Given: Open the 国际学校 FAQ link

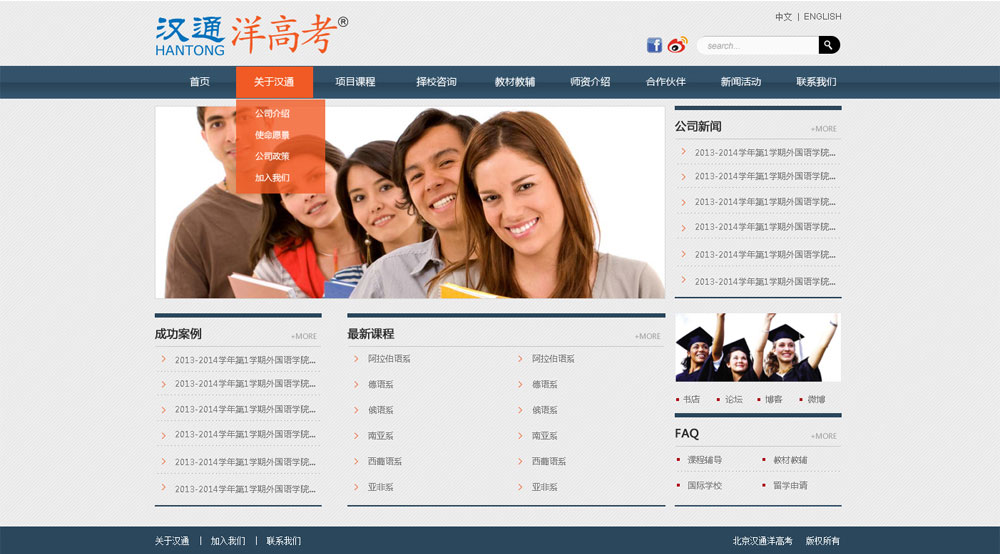Looking at the screenshot, I should coord(705,485).
